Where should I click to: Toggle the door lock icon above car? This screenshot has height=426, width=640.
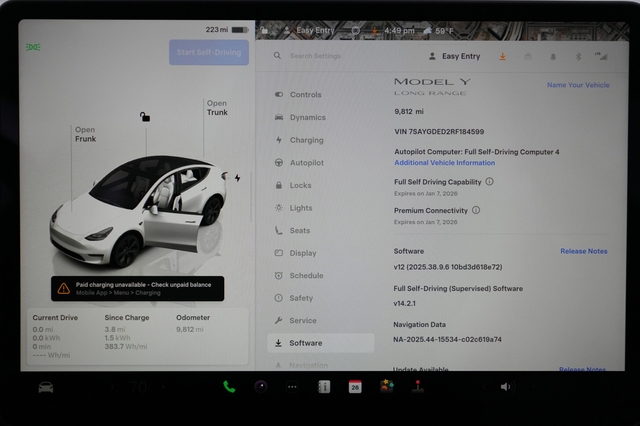(x=145, y=117)
